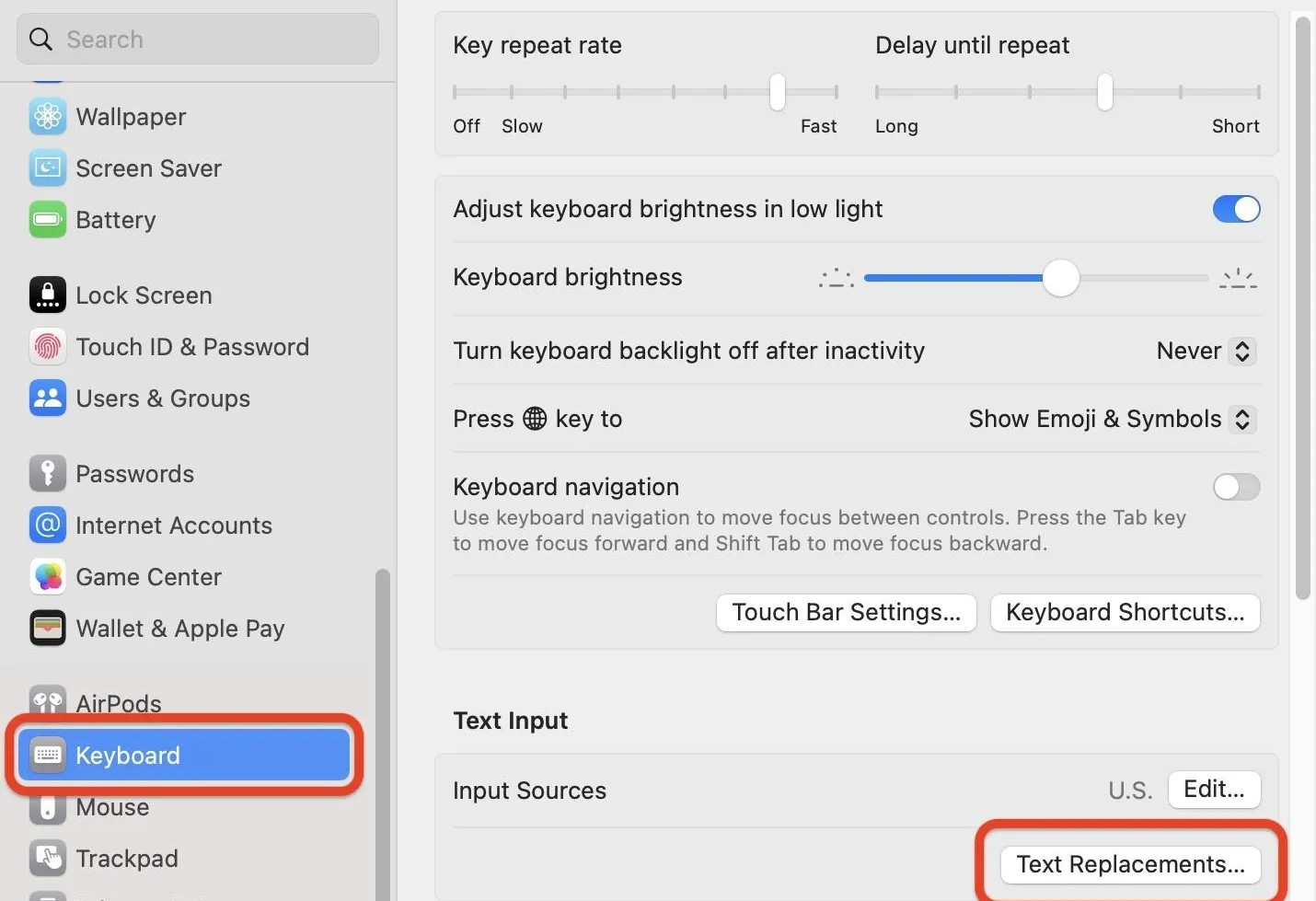Viewport: 1316px width, 901px height.
Task: Enable Keyboard navigation
Action: pos(1236,487)
